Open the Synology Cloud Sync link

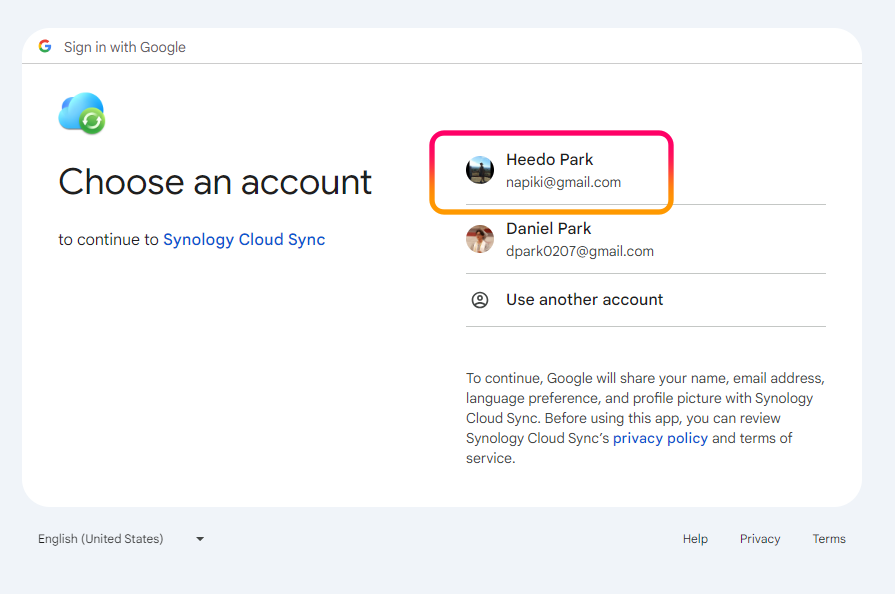tap(244, 240)
